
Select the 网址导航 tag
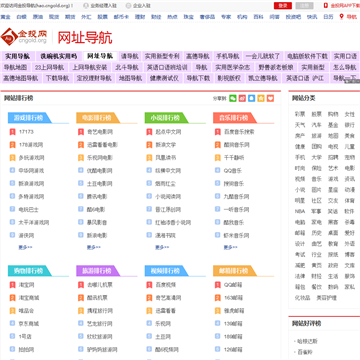pos(100,56)
